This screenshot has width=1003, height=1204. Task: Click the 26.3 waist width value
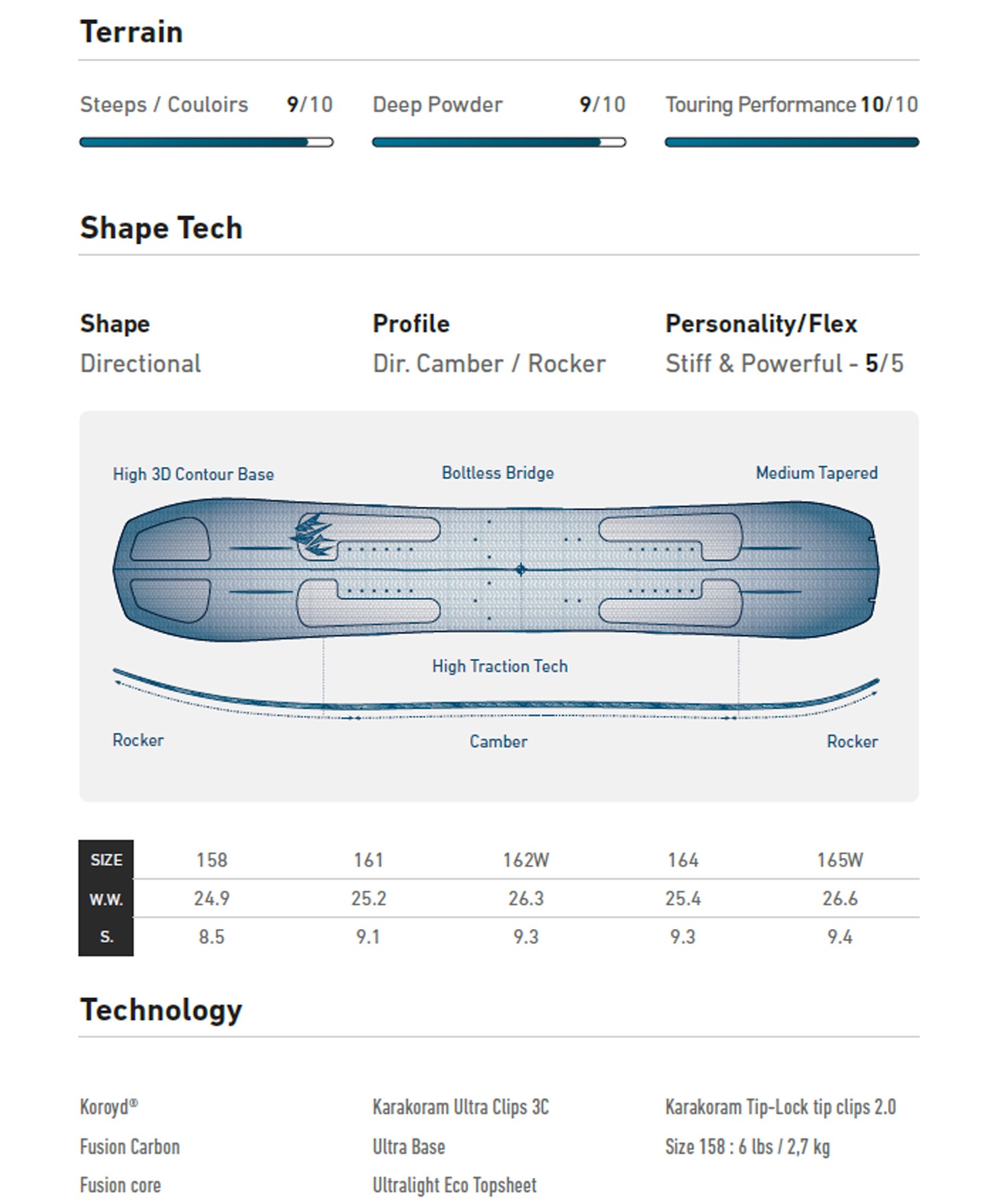click(526, 898)
